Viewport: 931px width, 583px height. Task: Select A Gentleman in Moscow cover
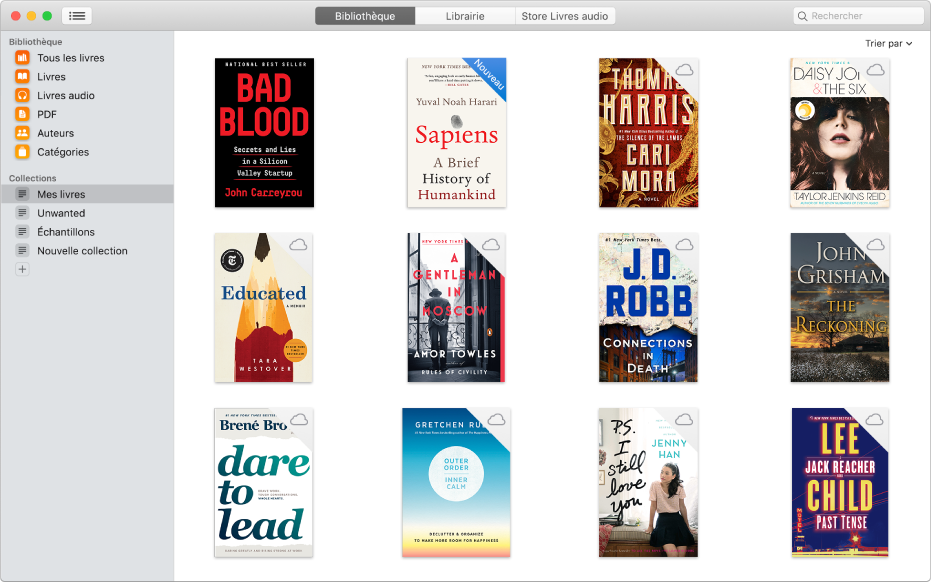[456, 308]
